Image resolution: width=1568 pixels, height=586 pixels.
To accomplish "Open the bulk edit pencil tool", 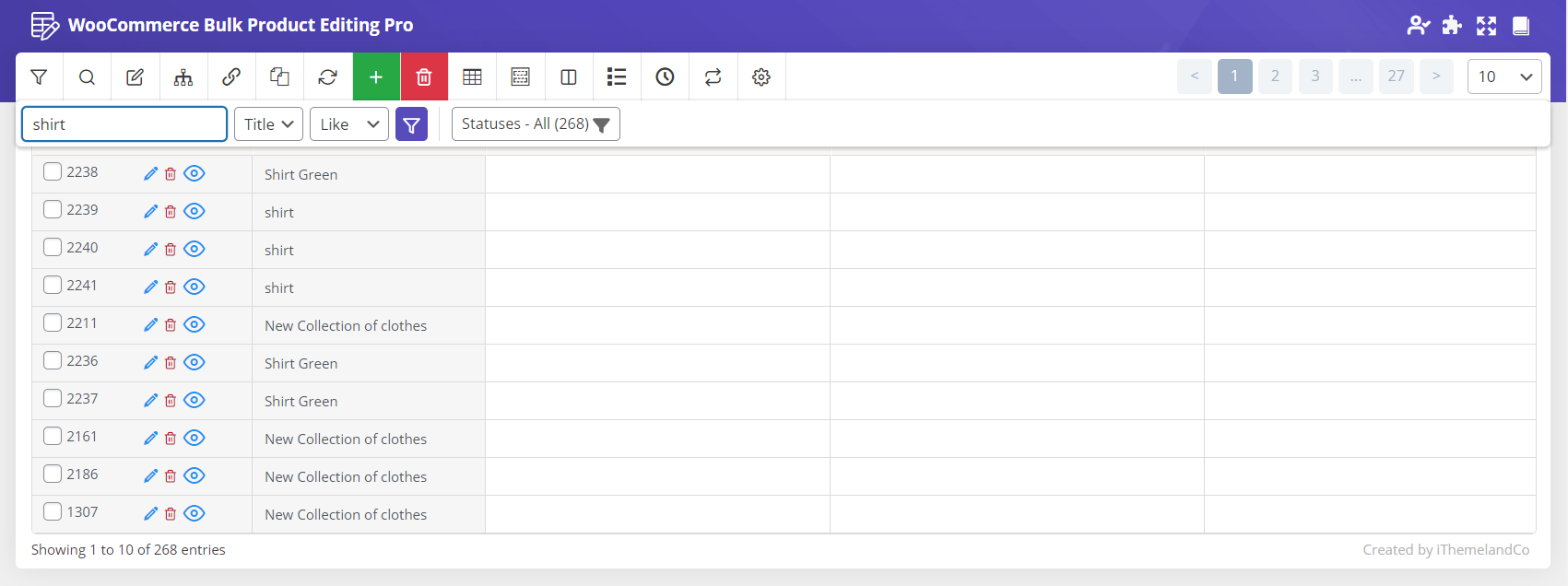I will pos(135,77).
